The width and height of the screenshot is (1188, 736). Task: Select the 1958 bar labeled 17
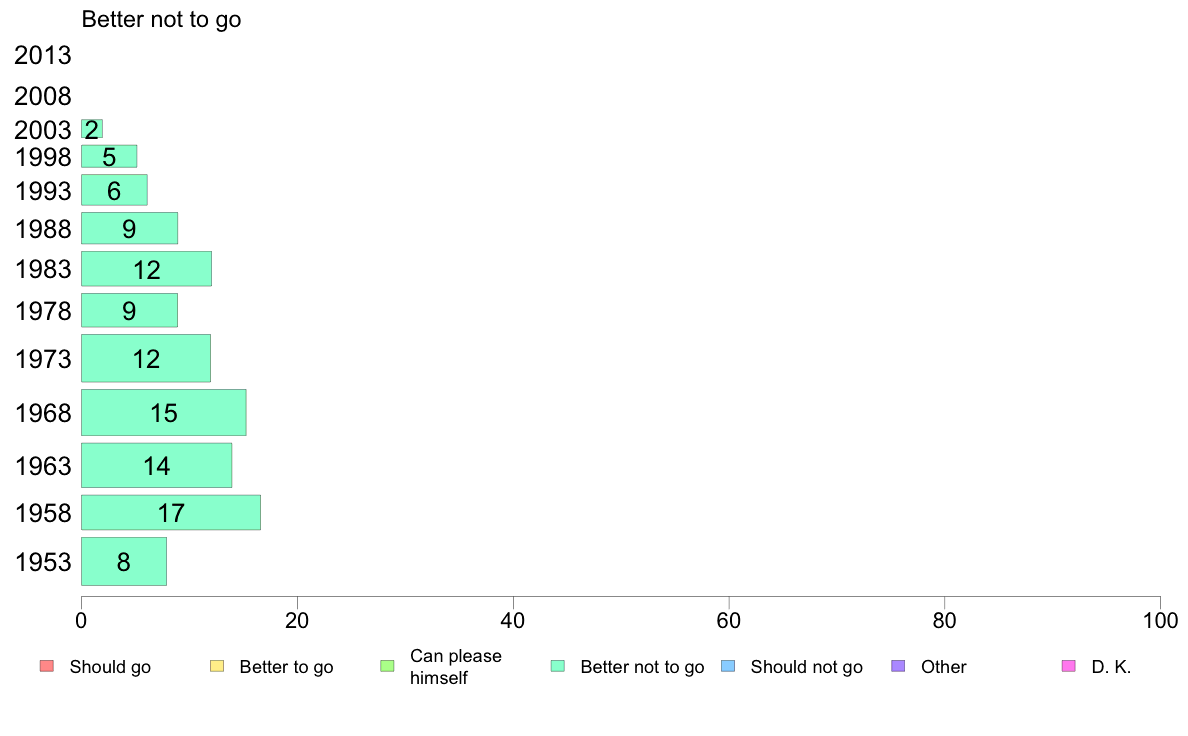click(170, 512)
